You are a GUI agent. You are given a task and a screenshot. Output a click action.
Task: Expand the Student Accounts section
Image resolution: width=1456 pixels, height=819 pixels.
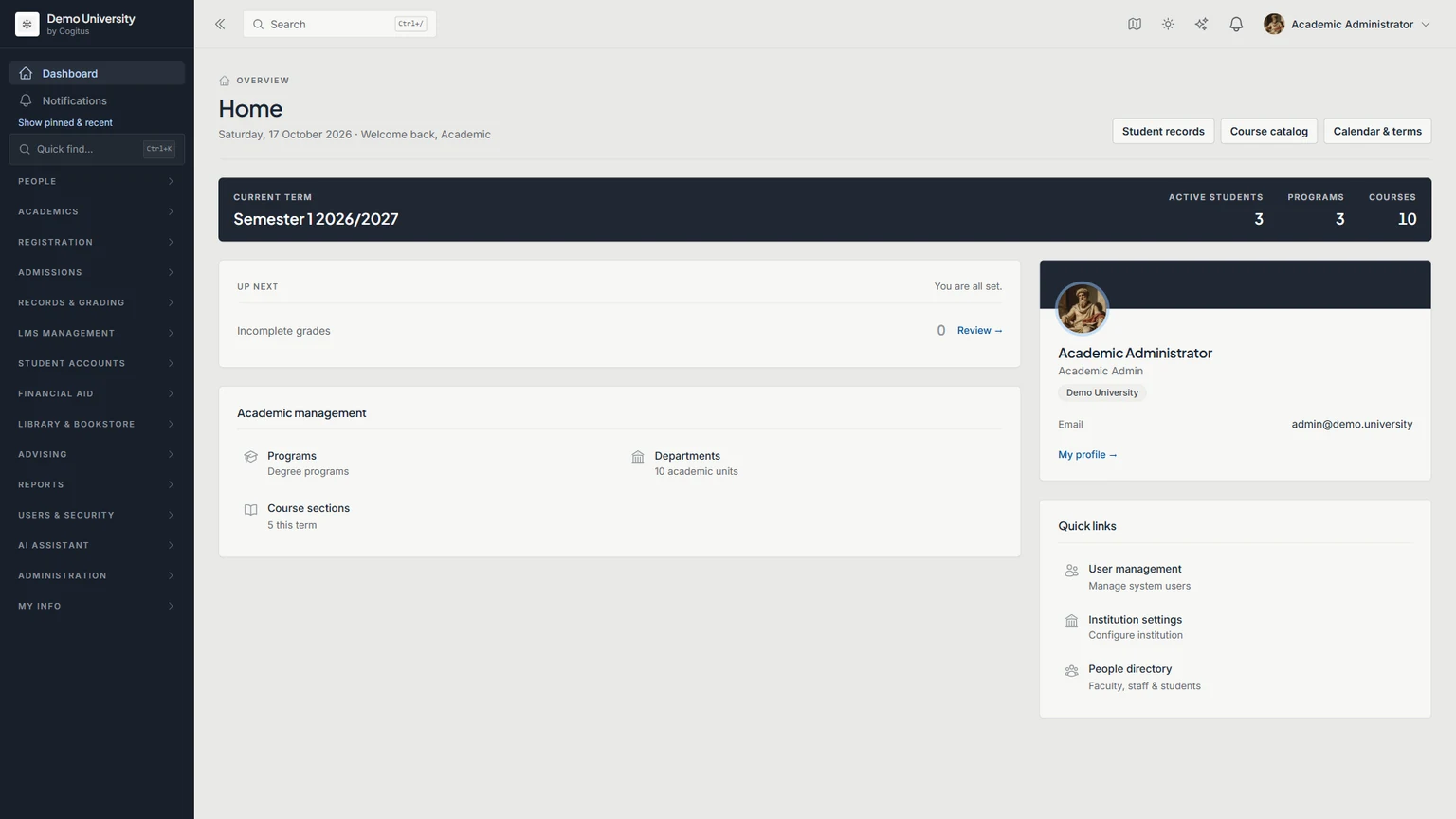pos(97,363)
